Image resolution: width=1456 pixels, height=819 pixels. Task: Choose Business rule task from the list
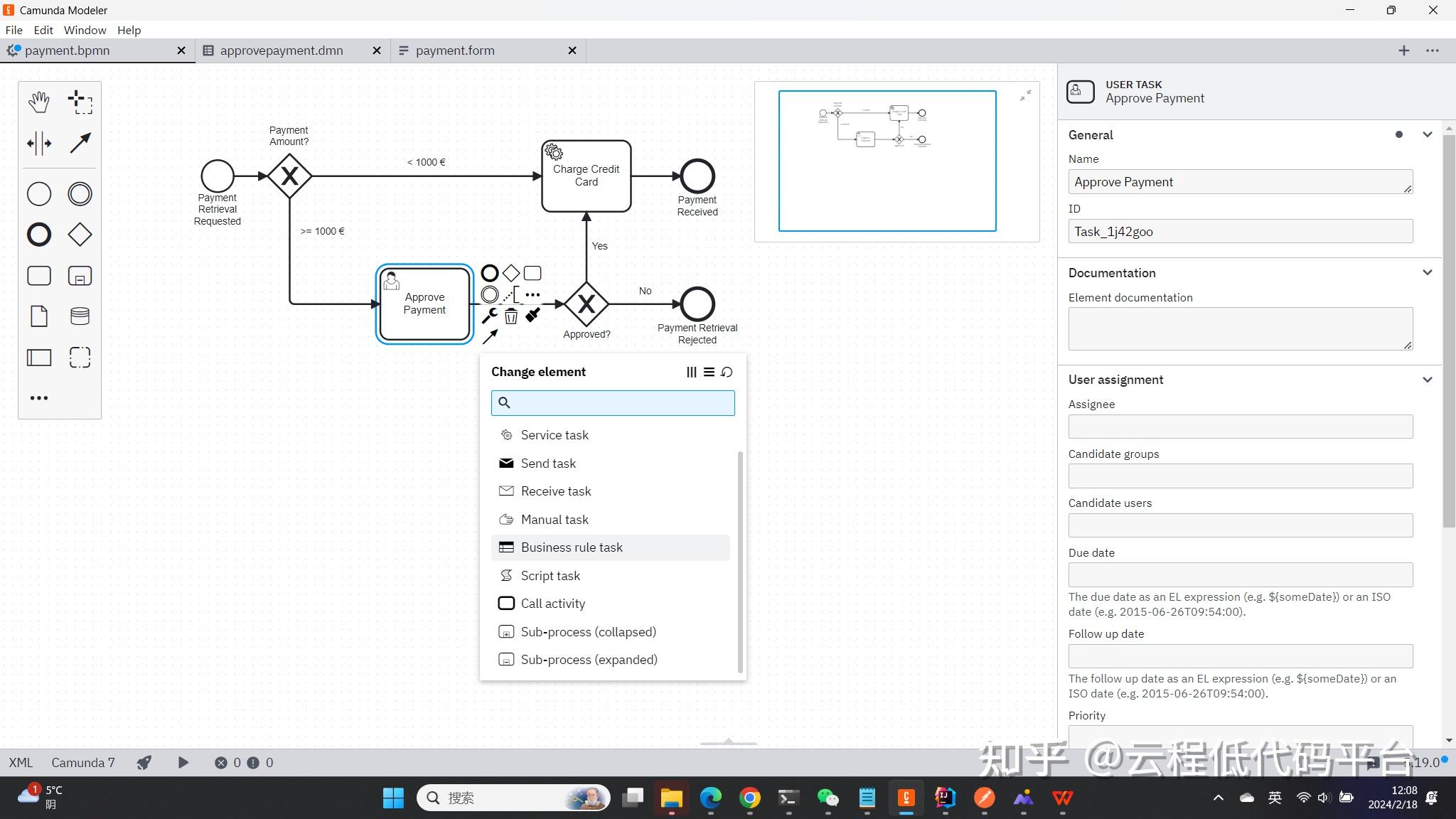[x=571, y=547]
